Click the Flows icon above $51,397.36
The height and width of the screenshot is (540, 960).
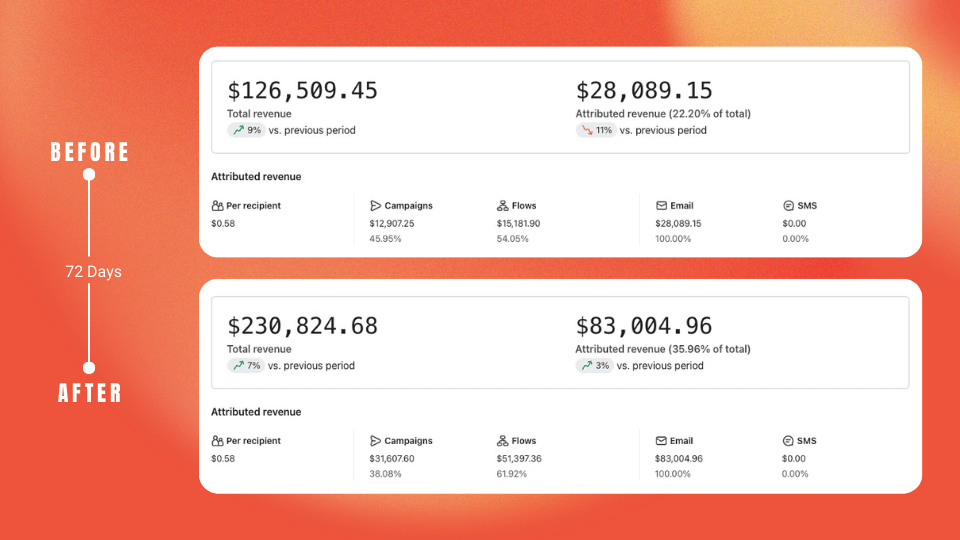pyautogui.click(x=503, y=441)
